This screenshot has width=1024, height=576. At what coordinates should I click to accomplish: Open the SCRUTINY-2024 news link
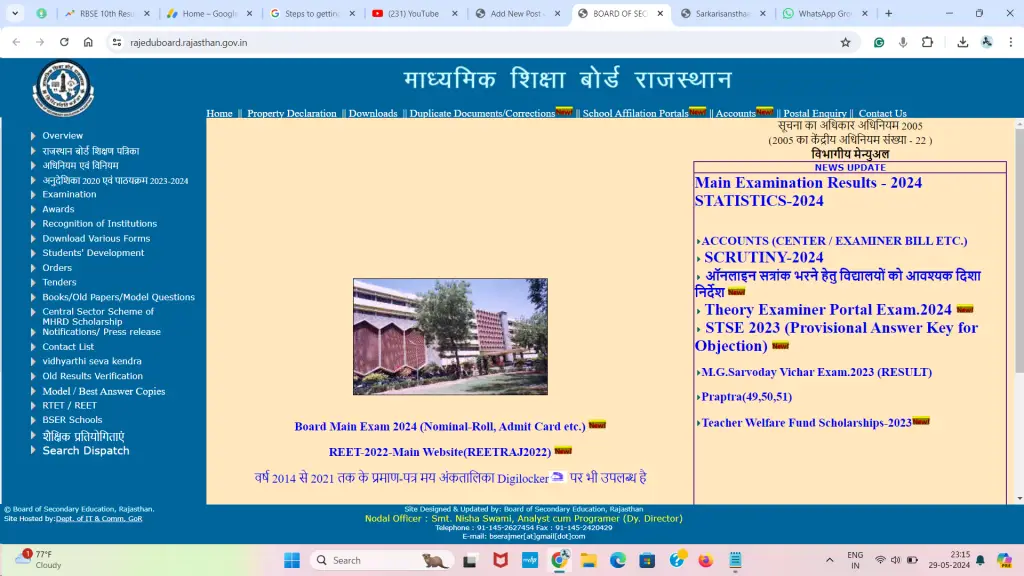[x=763, y=257]
